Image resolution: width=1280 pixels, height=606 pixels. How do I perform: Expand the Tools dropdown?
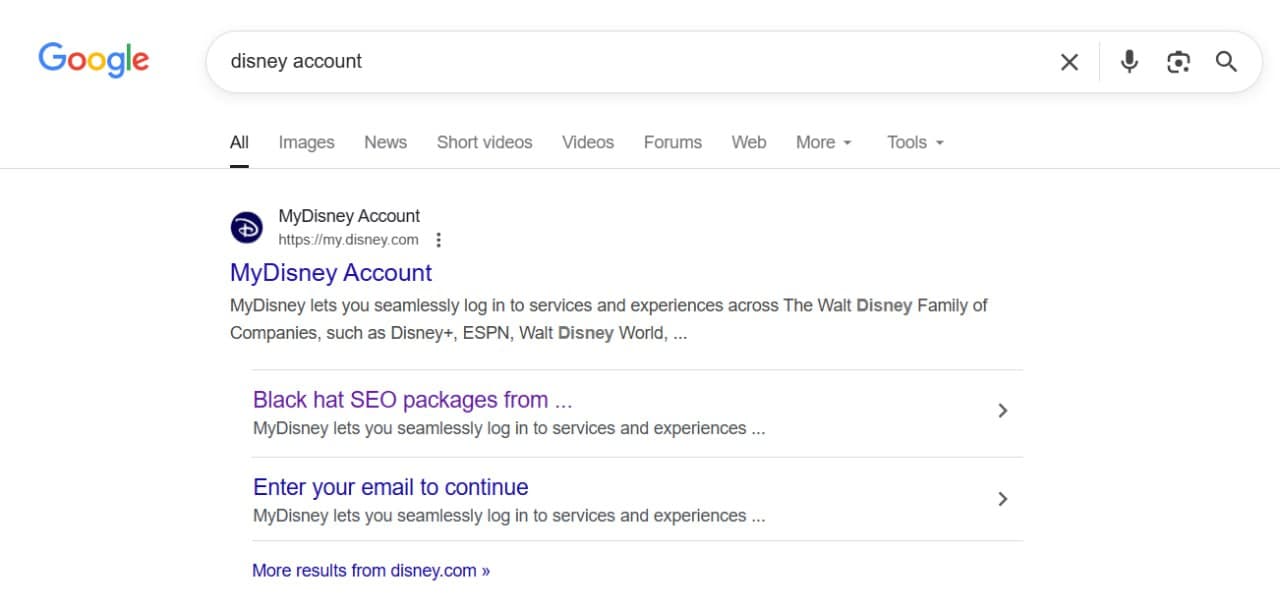pyautogui.click(x=916, y=142)
